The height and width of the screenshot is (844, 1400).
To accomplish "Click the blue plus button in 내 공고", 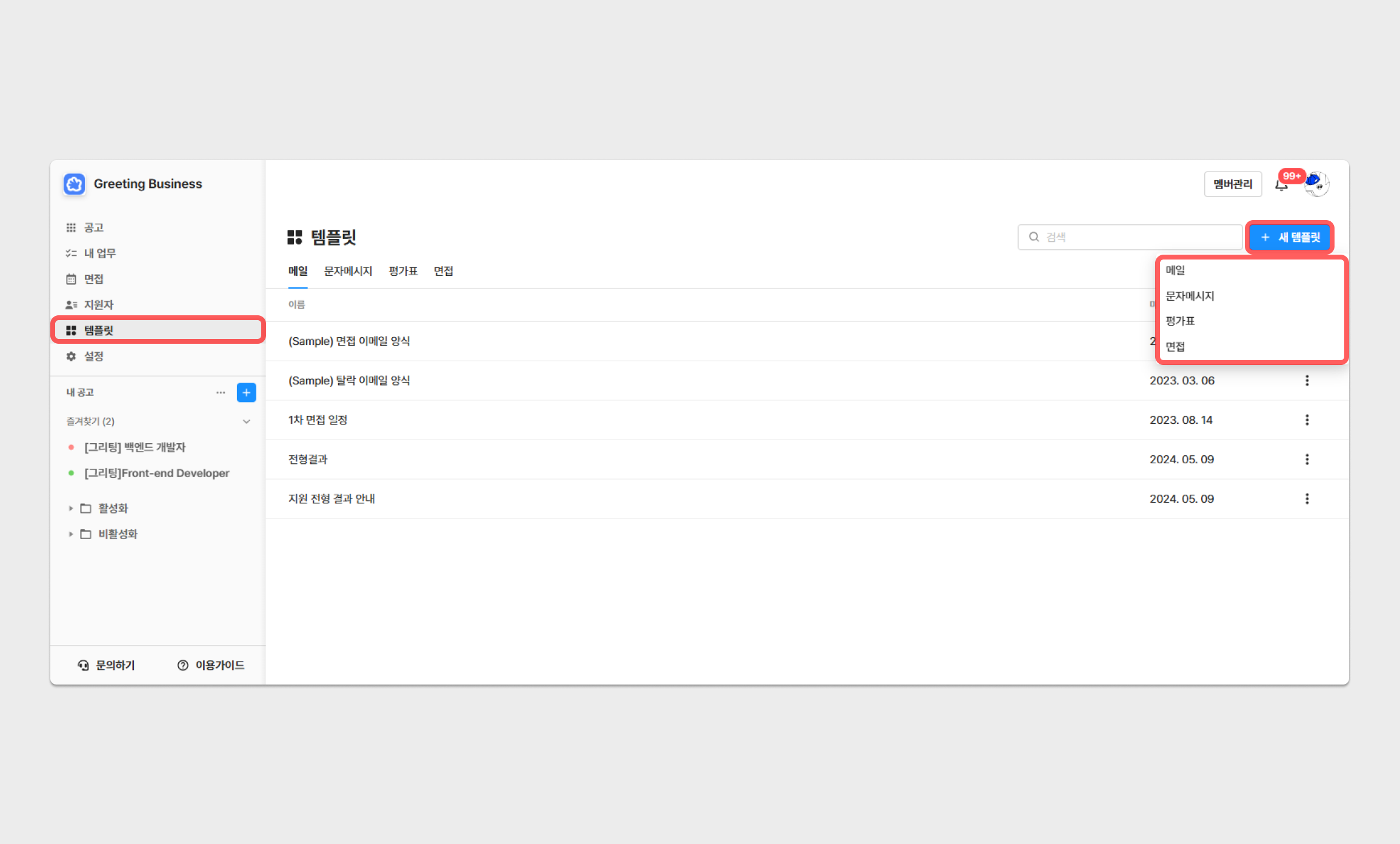I will point(246,392).
